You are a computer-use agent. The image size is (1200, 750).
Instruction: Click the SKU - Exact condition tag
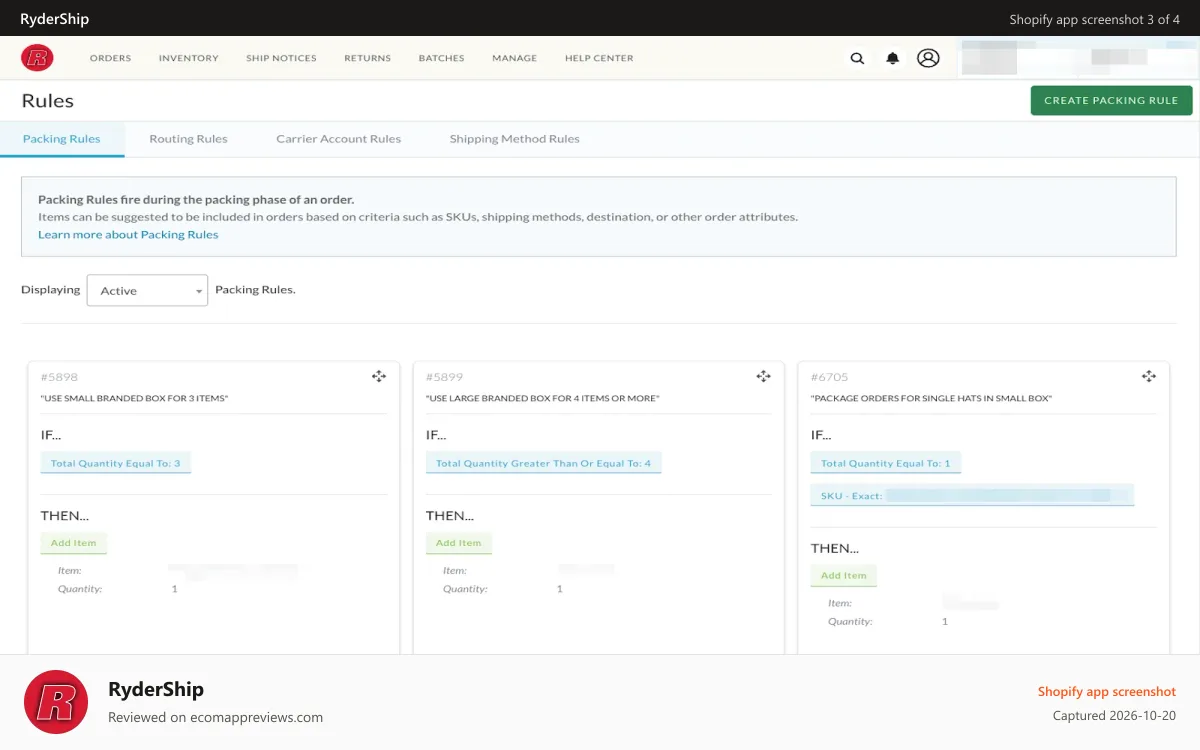pyautogui.click(x=972, y=495)
